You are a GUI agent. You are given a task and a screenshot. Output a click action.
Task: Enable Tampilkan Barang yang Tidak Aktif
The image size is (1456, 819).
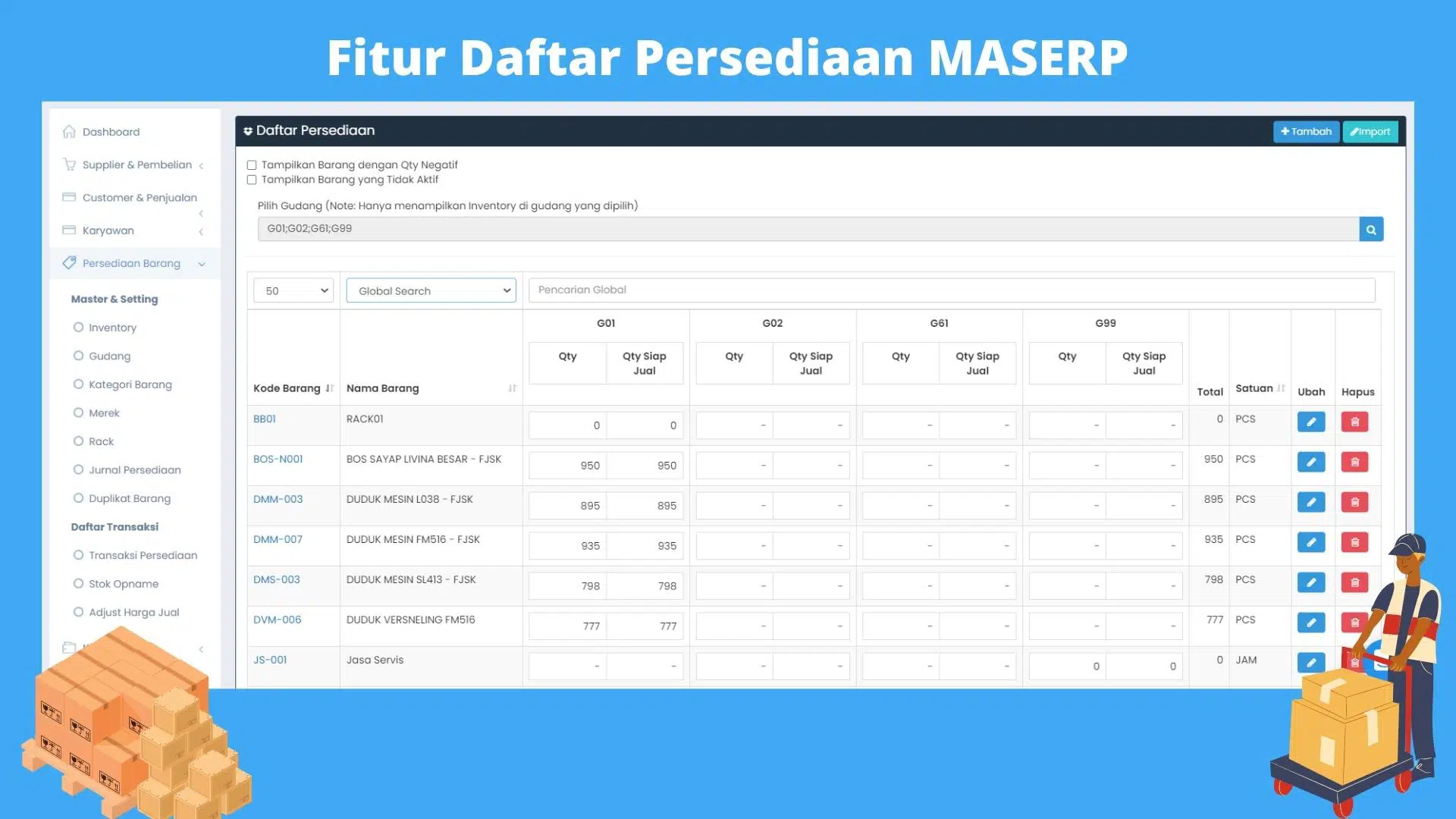(252, 180)
